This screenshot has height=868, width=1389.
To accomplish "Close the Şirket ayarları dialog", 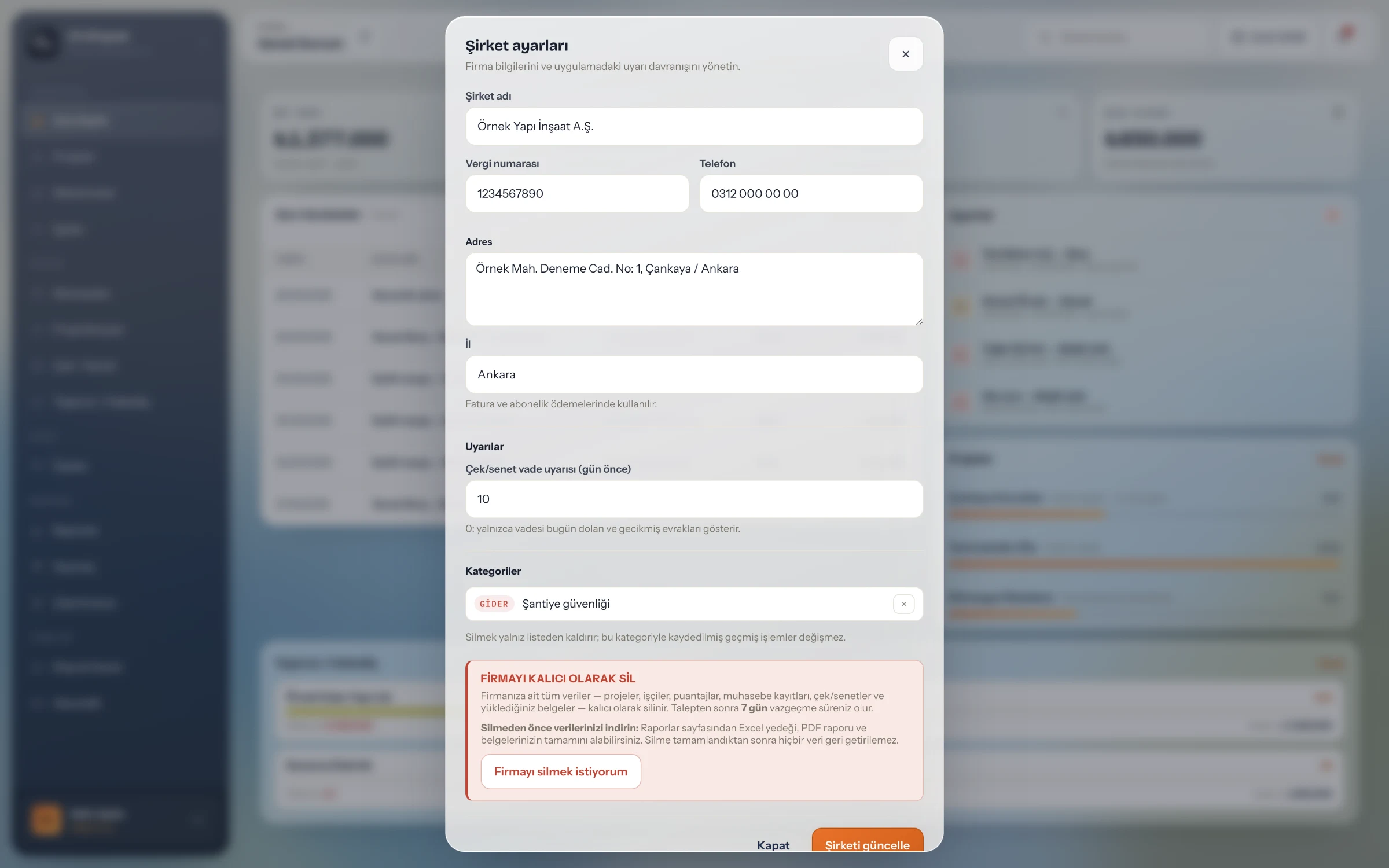I will click(905, 54).
